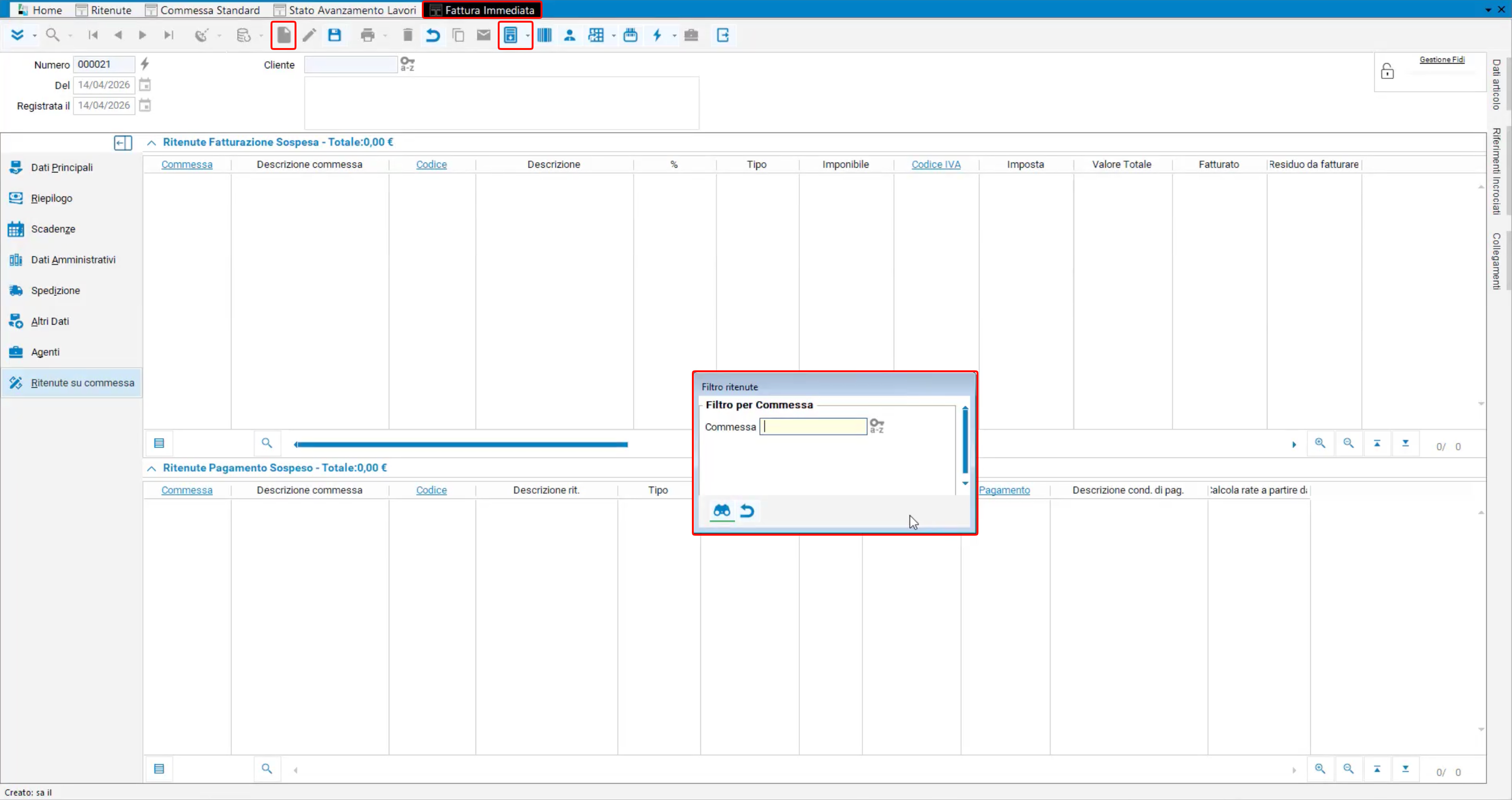Click Codice link in Ritenute Pagamento Sospeso grid
Screen dimensions: 1512x800
[431, 490]
